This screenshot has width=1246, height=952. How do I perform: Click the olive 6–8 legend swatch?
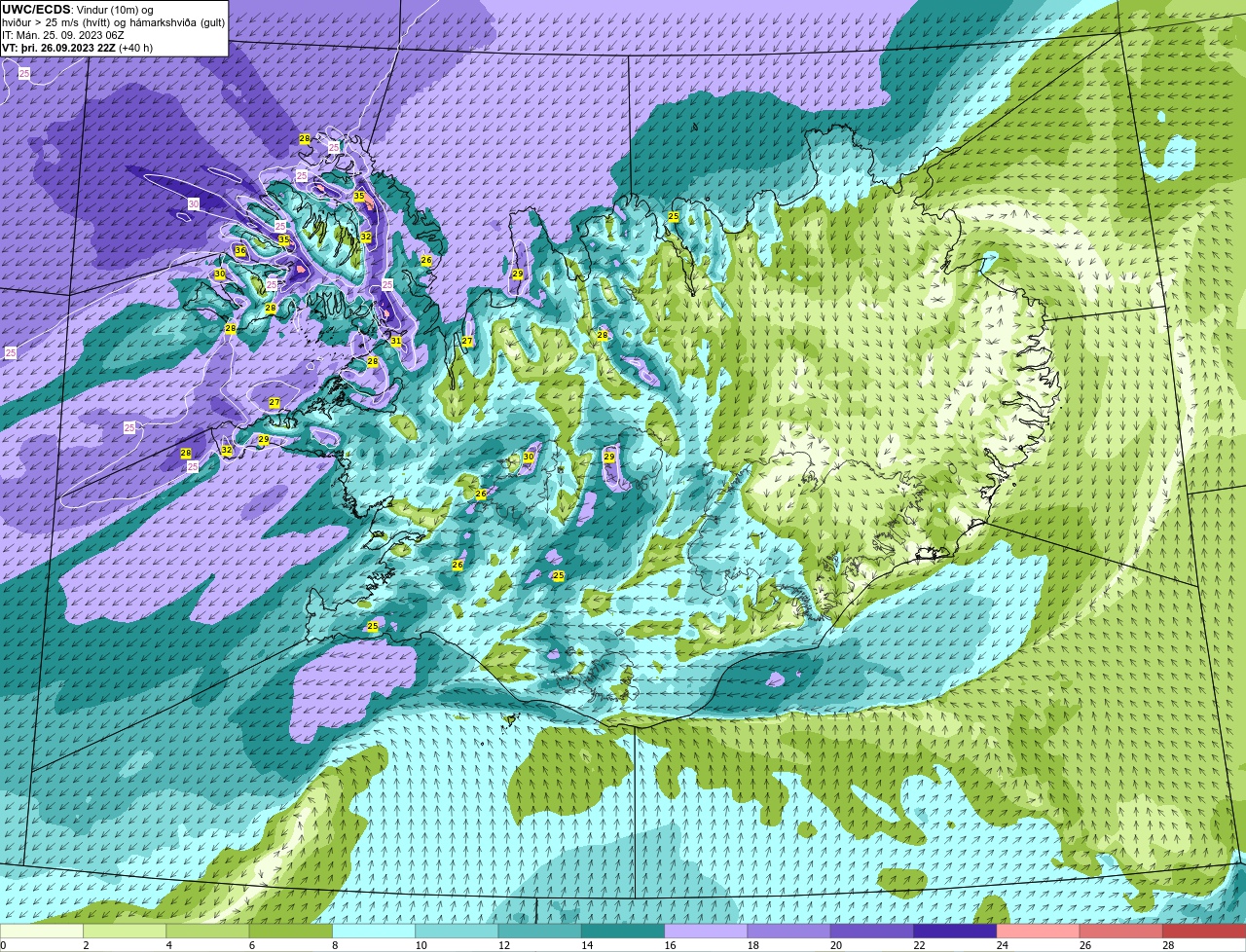pos(291,931)
